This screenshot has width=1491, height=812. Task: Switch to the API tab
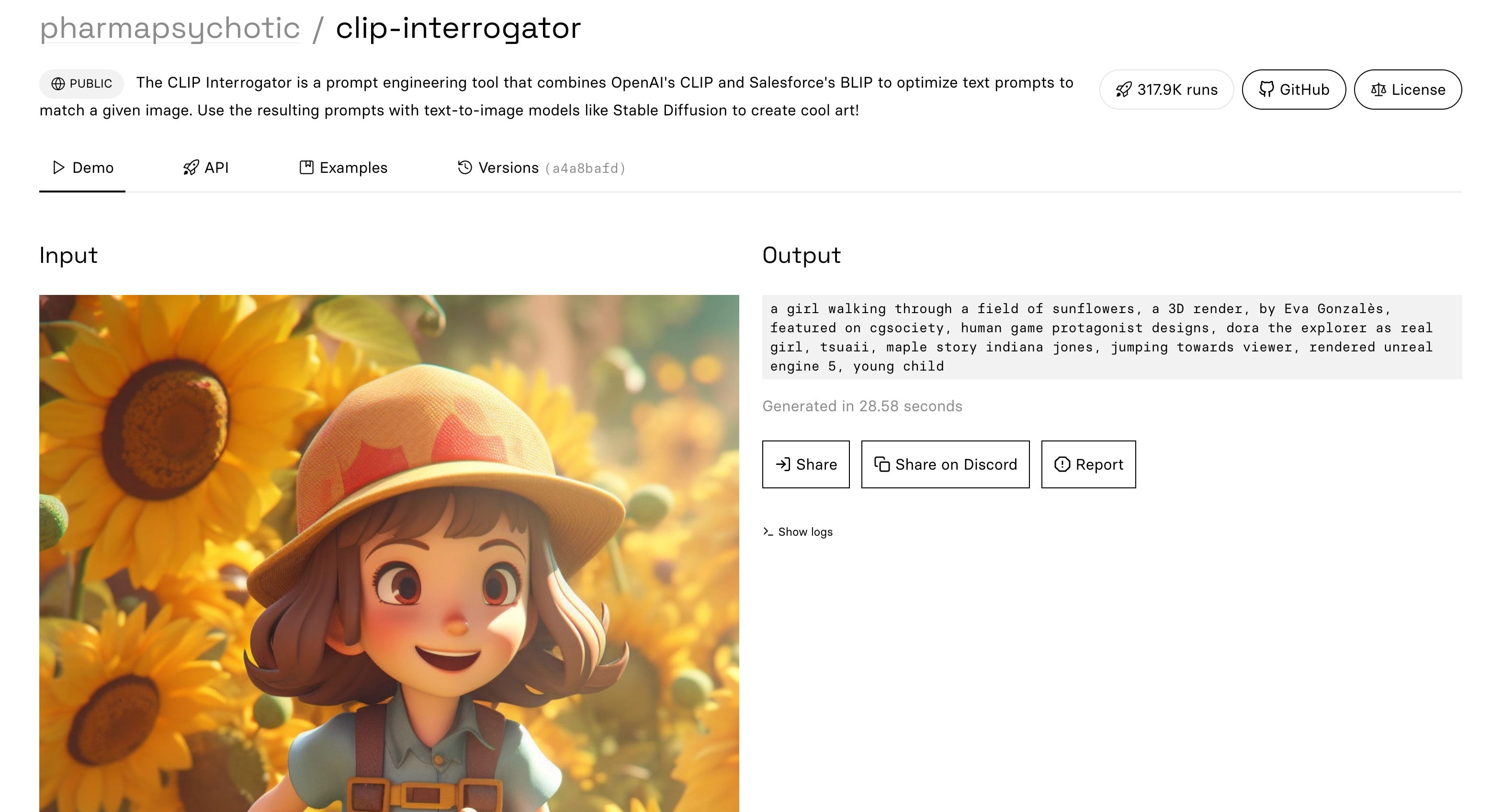click(216, 168)
